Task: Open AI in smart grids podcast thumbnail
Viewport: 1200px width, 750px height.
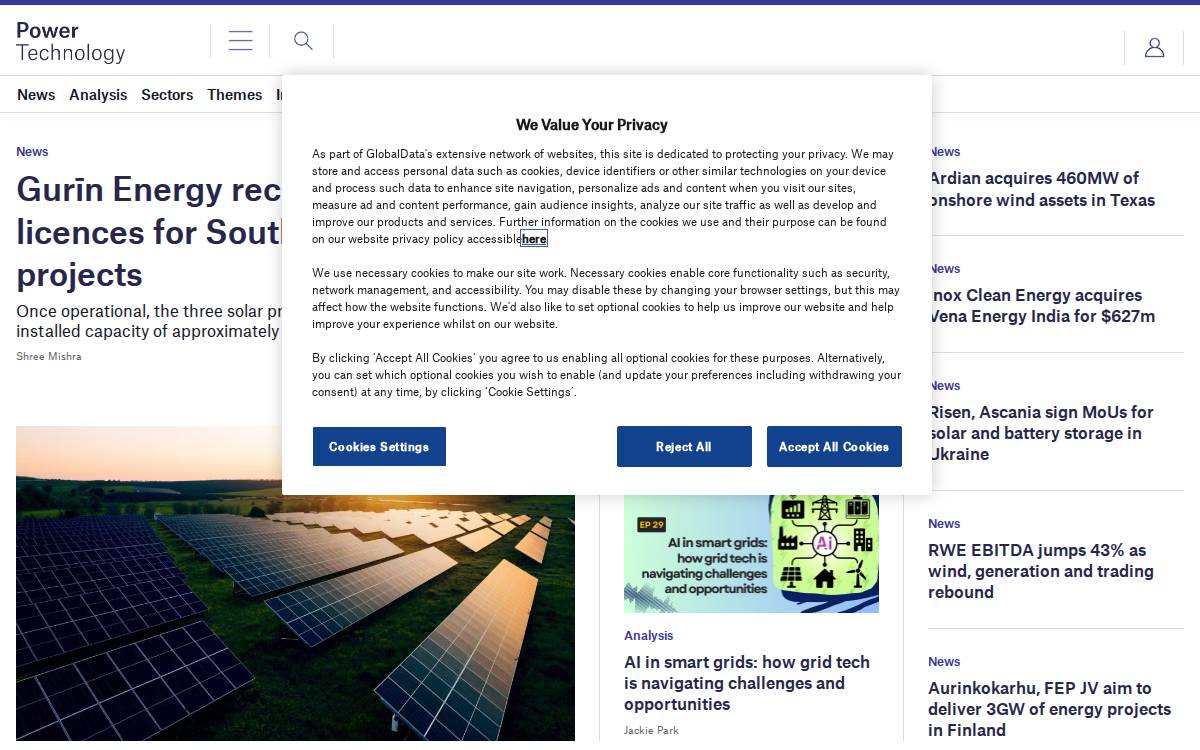Action: pos(751,553)
